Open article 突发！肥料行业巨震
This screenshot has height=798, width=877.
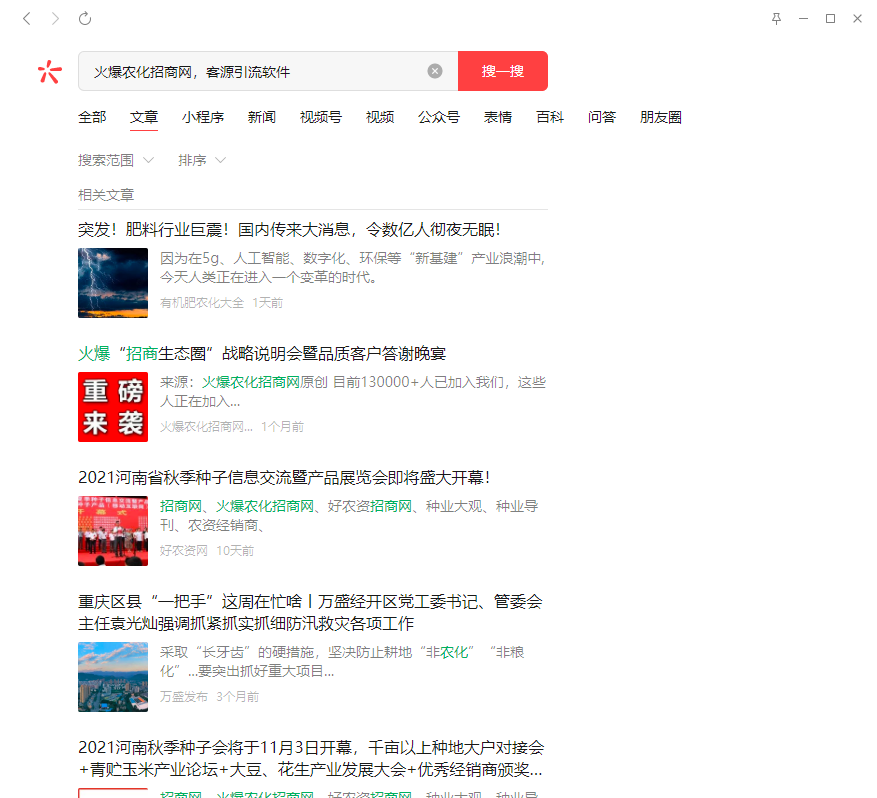click(x=289, y=230)
